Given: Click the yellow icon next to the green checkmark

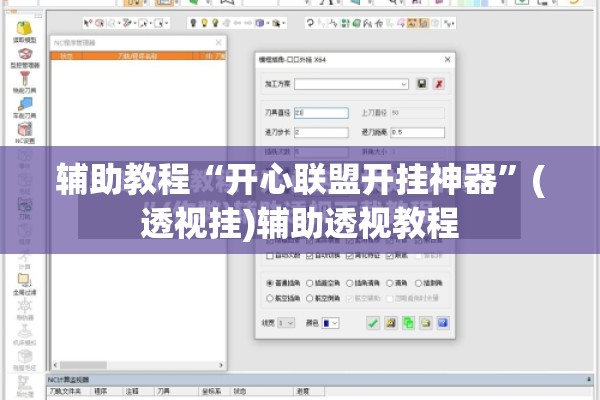Looking at the screenshot, I should click(x=390, y=323).
